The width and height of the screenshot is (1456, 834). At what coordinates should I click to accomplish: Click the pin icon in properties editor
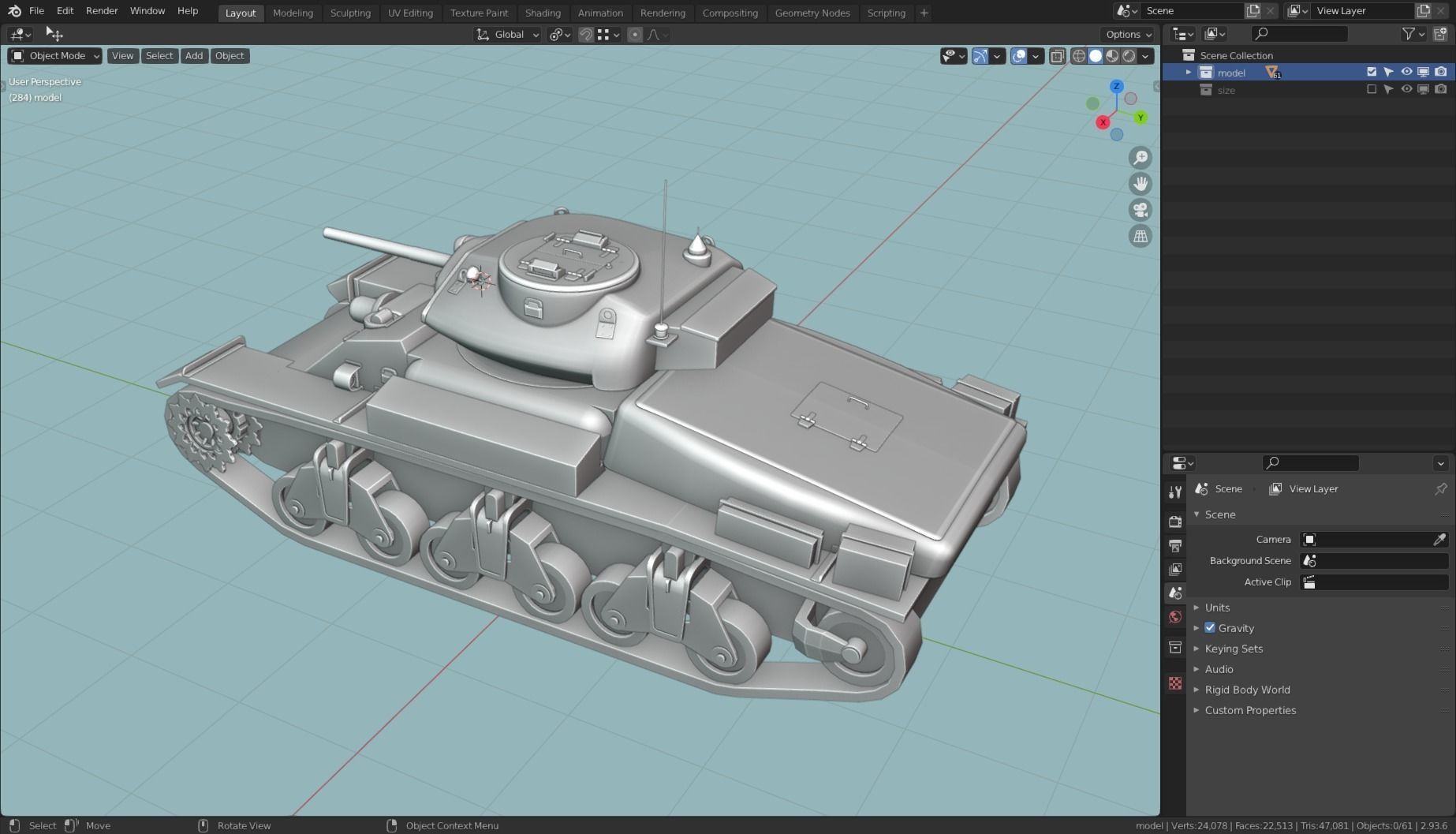[1440, 489]
